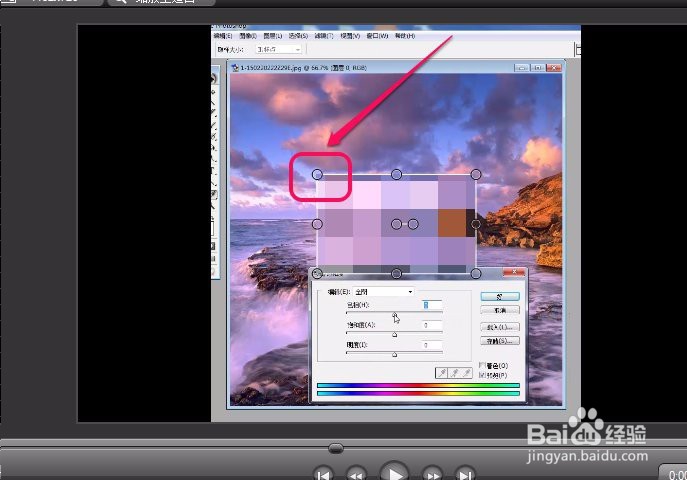This screenshot has width=687, height=480.
Task: Open the 窗口(W) menu in Photoshop
Action: [x=377, y=36]
